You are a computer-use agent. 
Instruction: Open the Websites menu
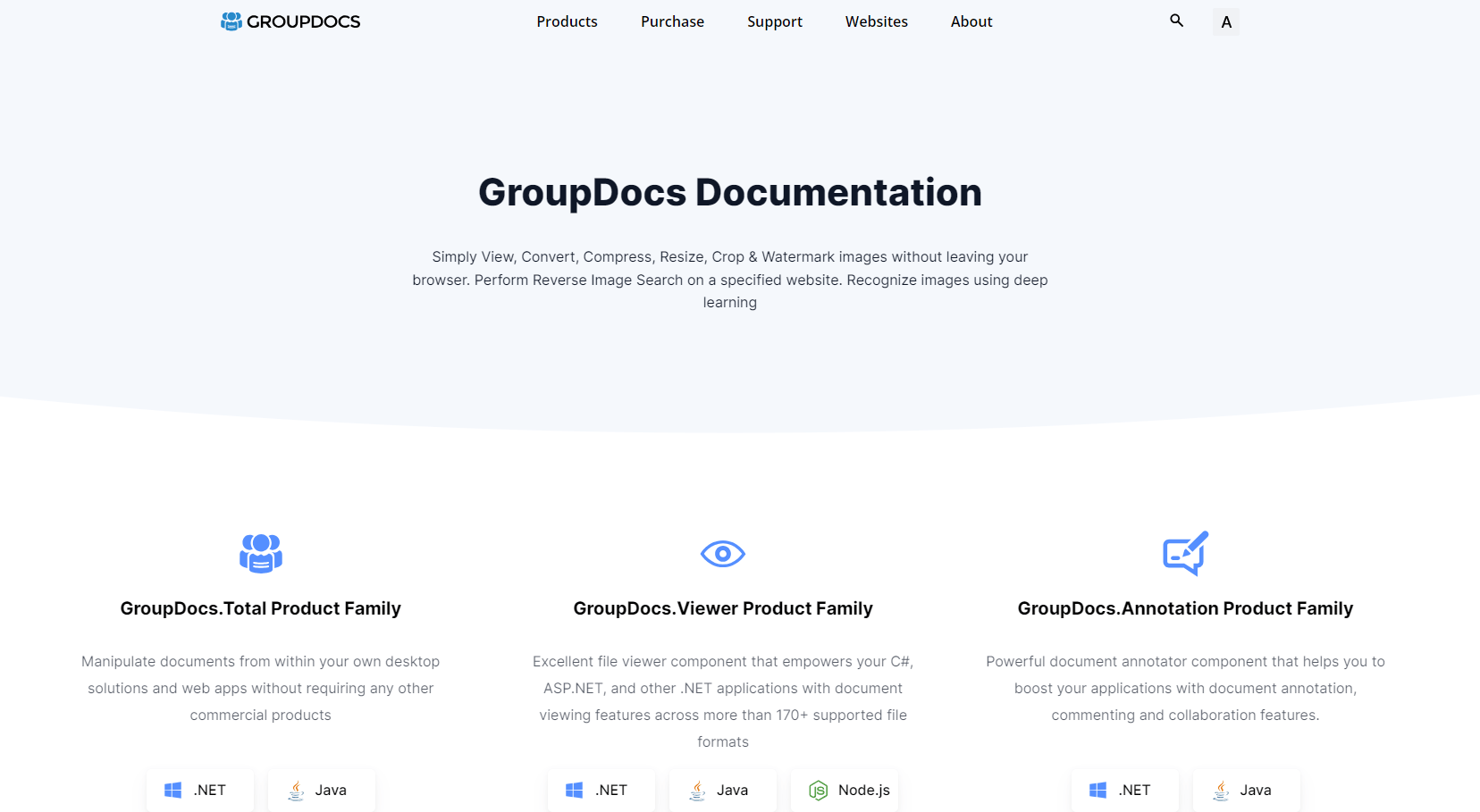pos(877,21)
